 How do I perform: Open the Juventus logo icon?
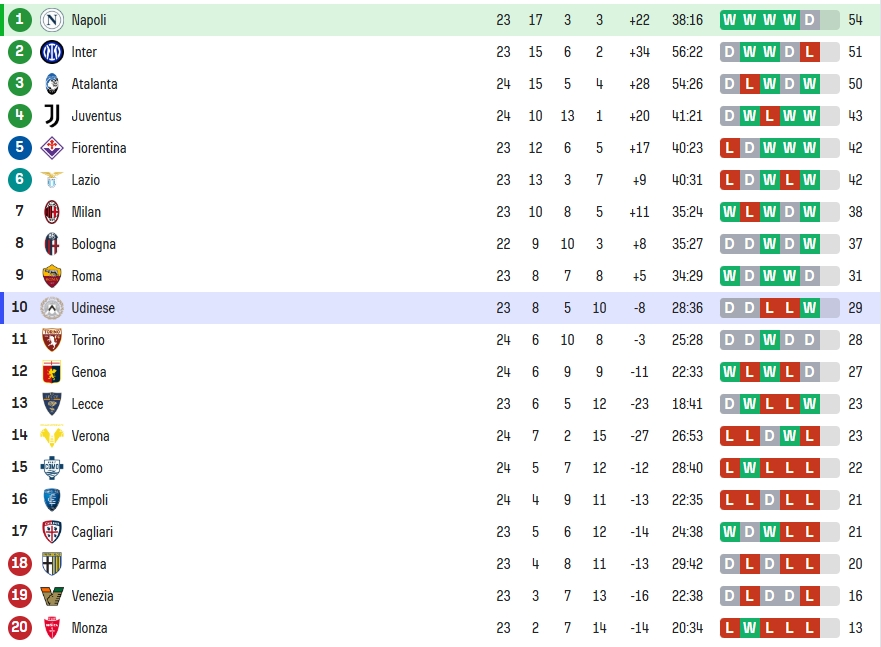[52, 116]
